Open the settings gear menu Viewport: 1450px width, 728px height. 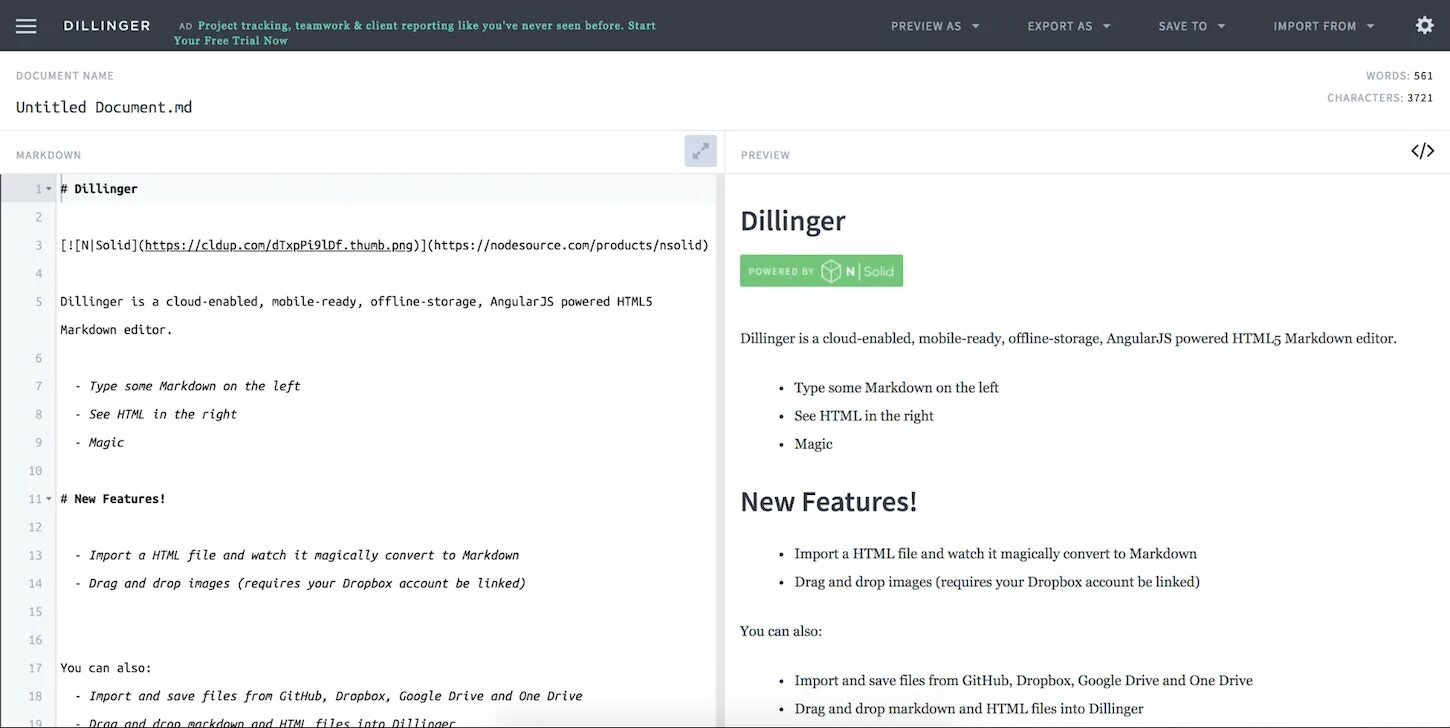click(1425, 26)
